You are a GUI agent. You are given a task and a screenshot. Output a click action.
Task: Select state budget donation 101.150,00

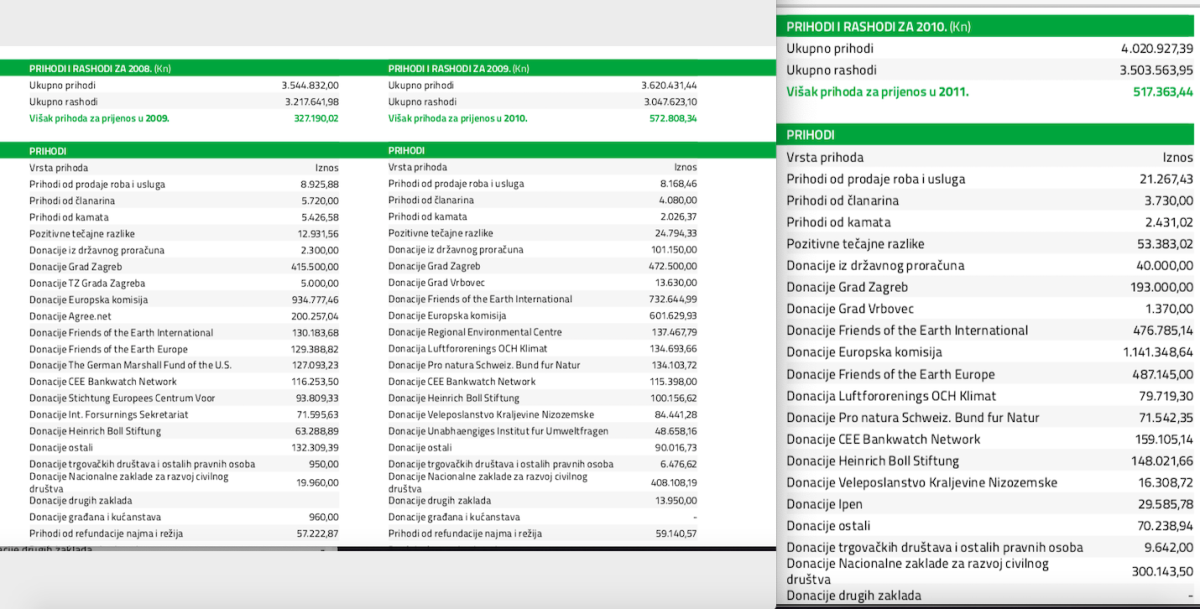pos(675,250)
